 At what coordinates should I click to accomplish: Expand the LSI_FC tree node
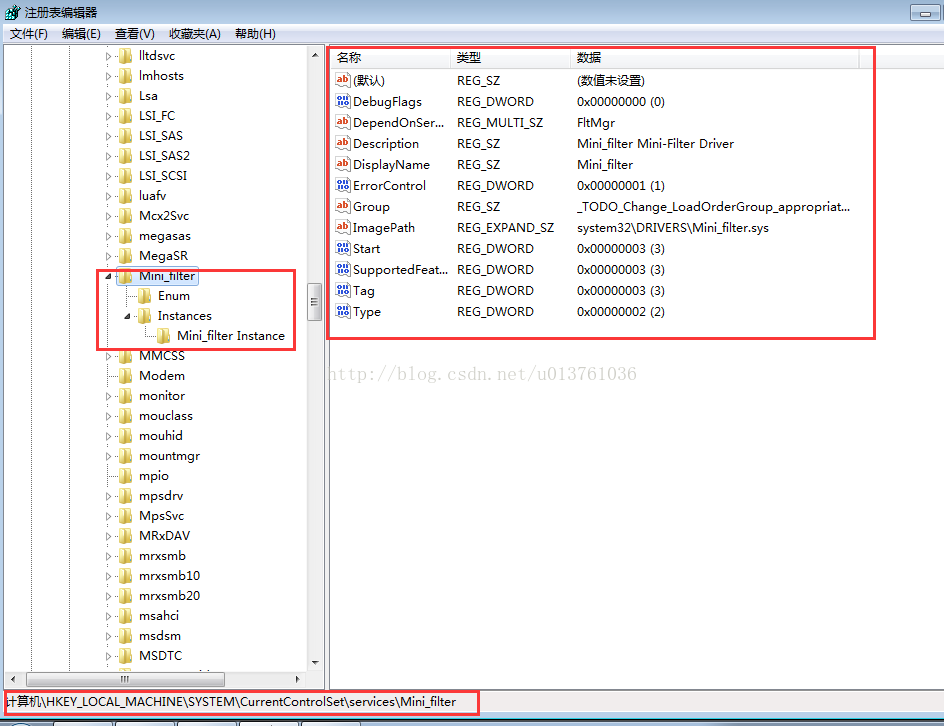[108, 116]
